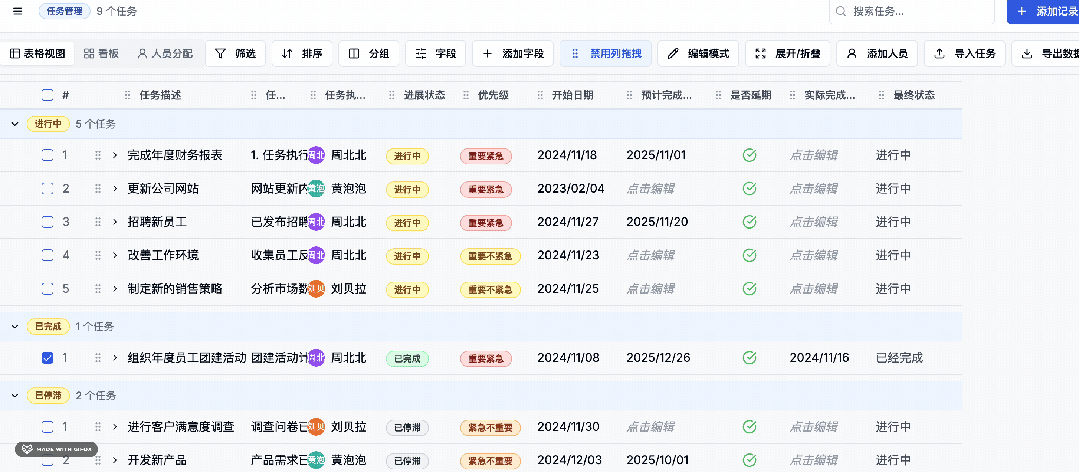
Task: Click drag handle of 进展状态 column
Action: coord(391,96)
